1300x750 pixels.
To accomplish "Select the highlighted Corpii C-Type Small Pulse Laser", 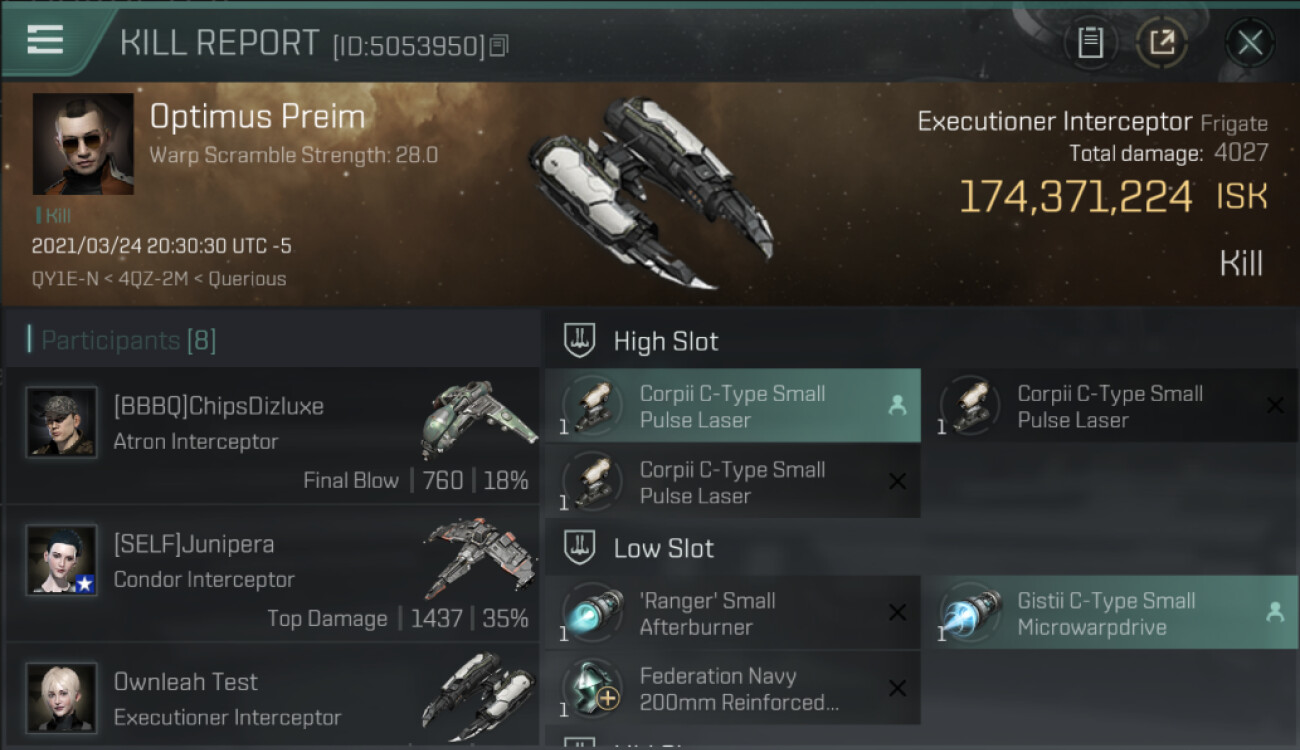I will click(x=732, y=406).
